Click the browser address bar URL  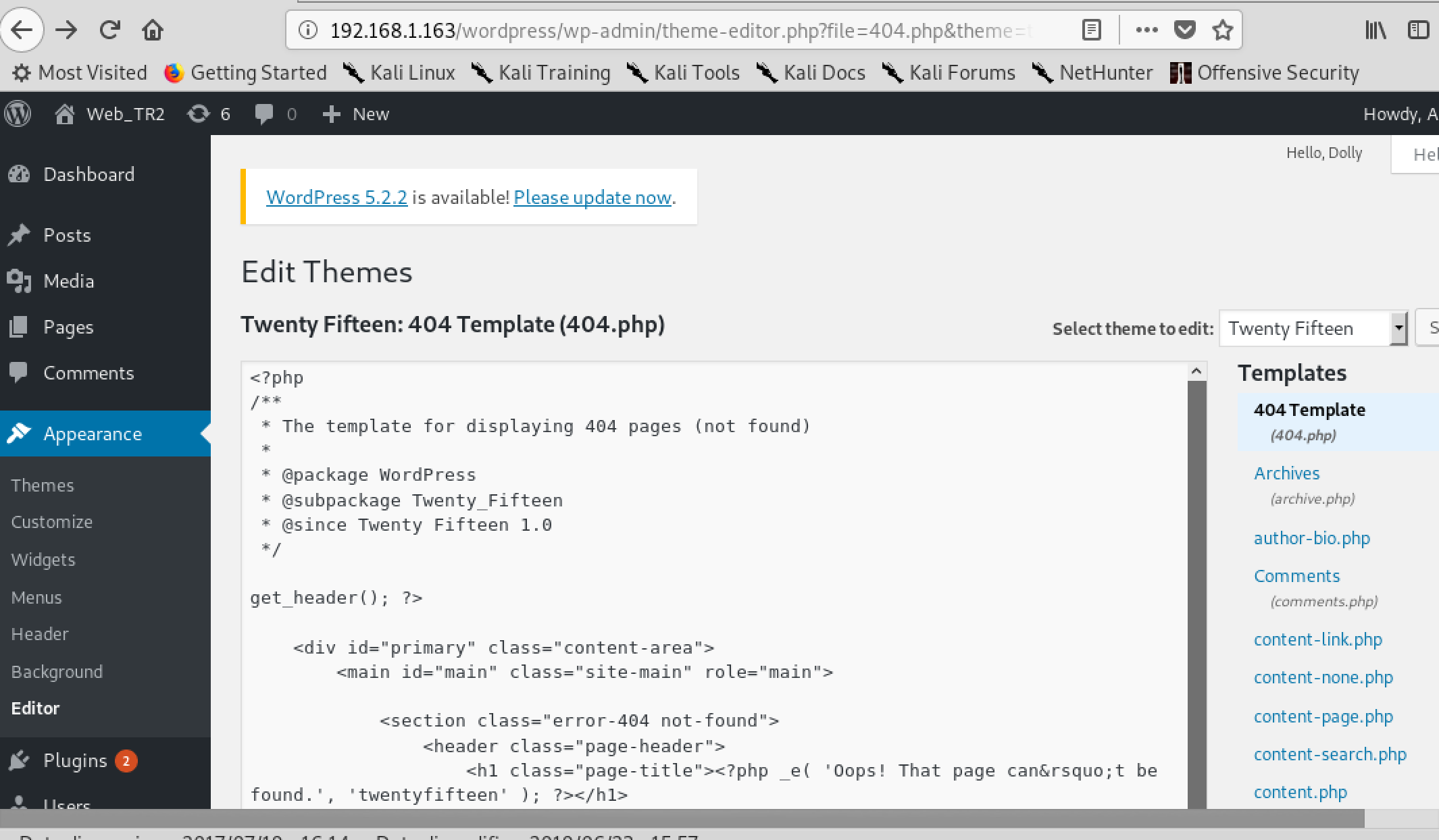(x=681, y=30)
